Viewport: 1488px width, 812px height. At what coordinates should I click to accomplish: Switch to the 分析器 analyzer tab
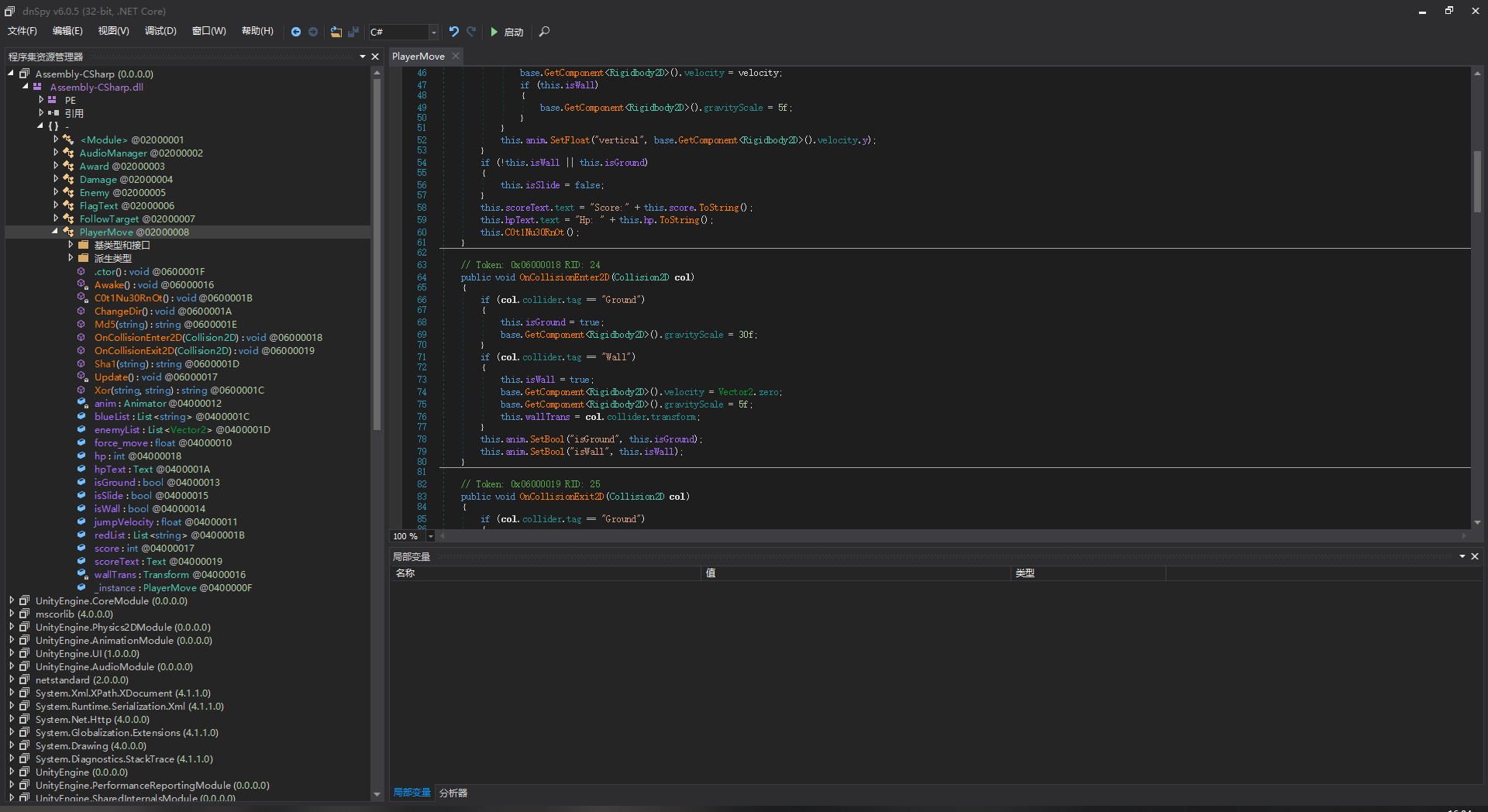(x=453, y=793)
